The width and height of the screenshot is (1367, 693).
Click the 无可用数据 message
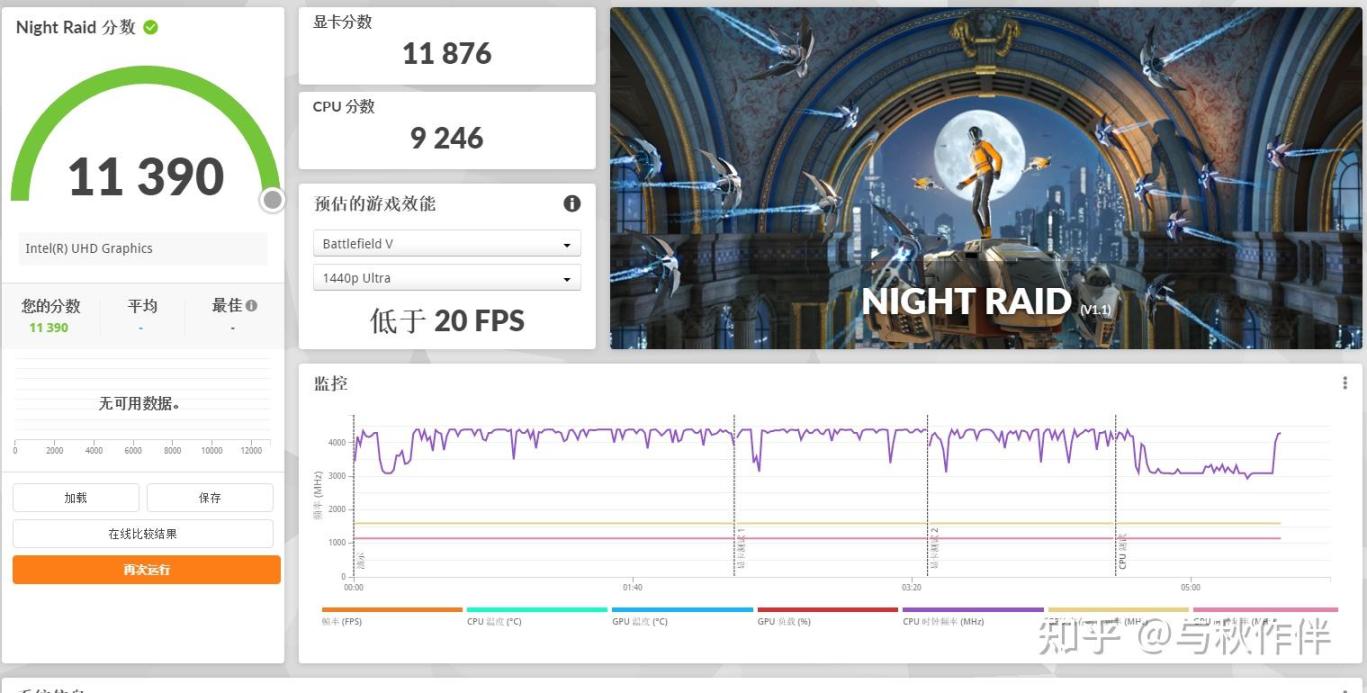click(x=139, y=404)
